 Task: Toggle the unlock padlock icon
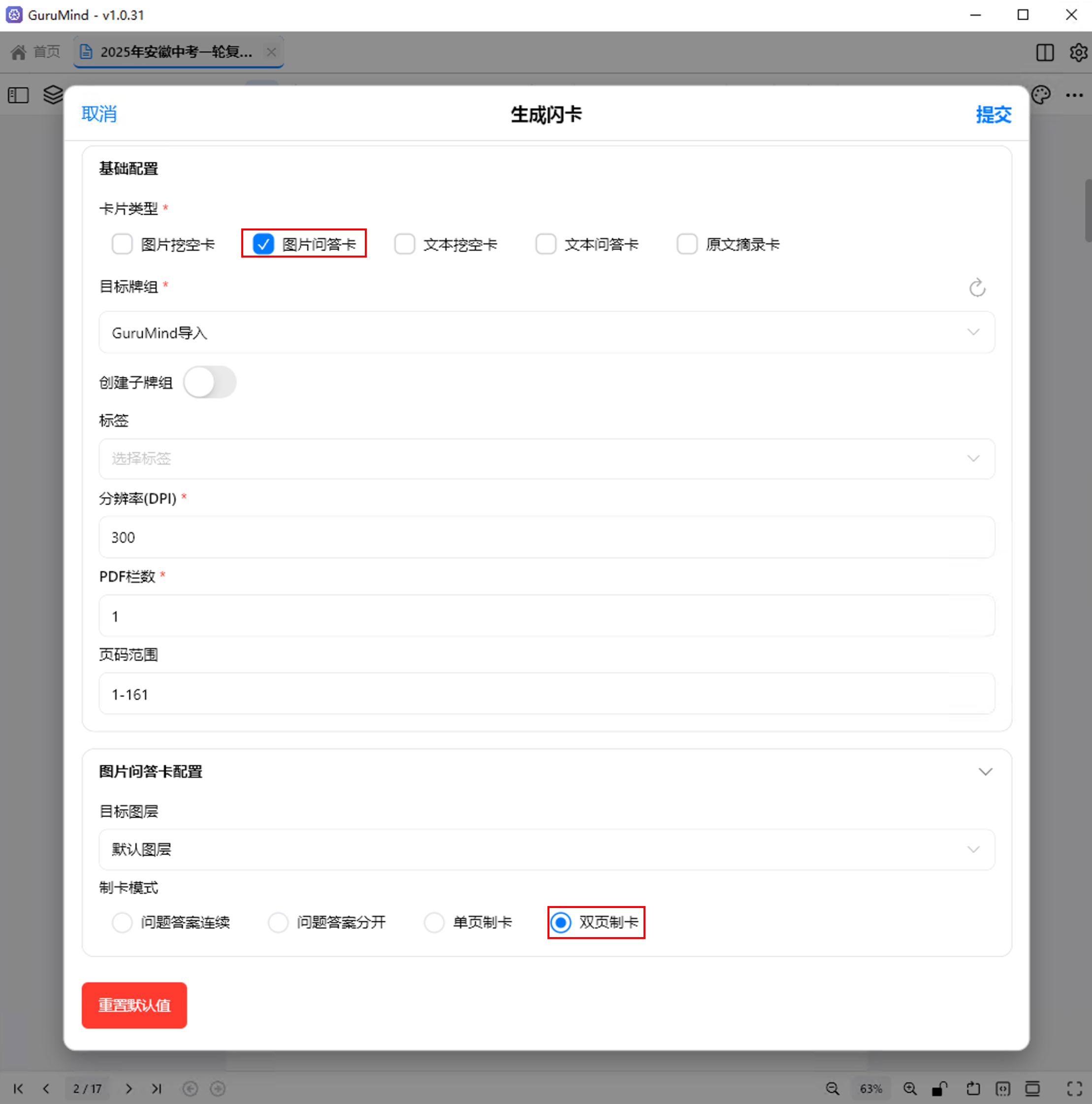click(939, 1089)
